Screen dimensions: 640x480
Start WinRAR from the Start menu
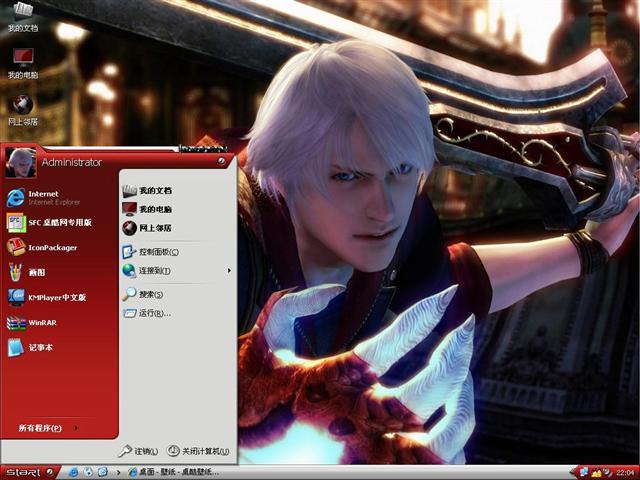pyautogui.click(x=42, y=323)
